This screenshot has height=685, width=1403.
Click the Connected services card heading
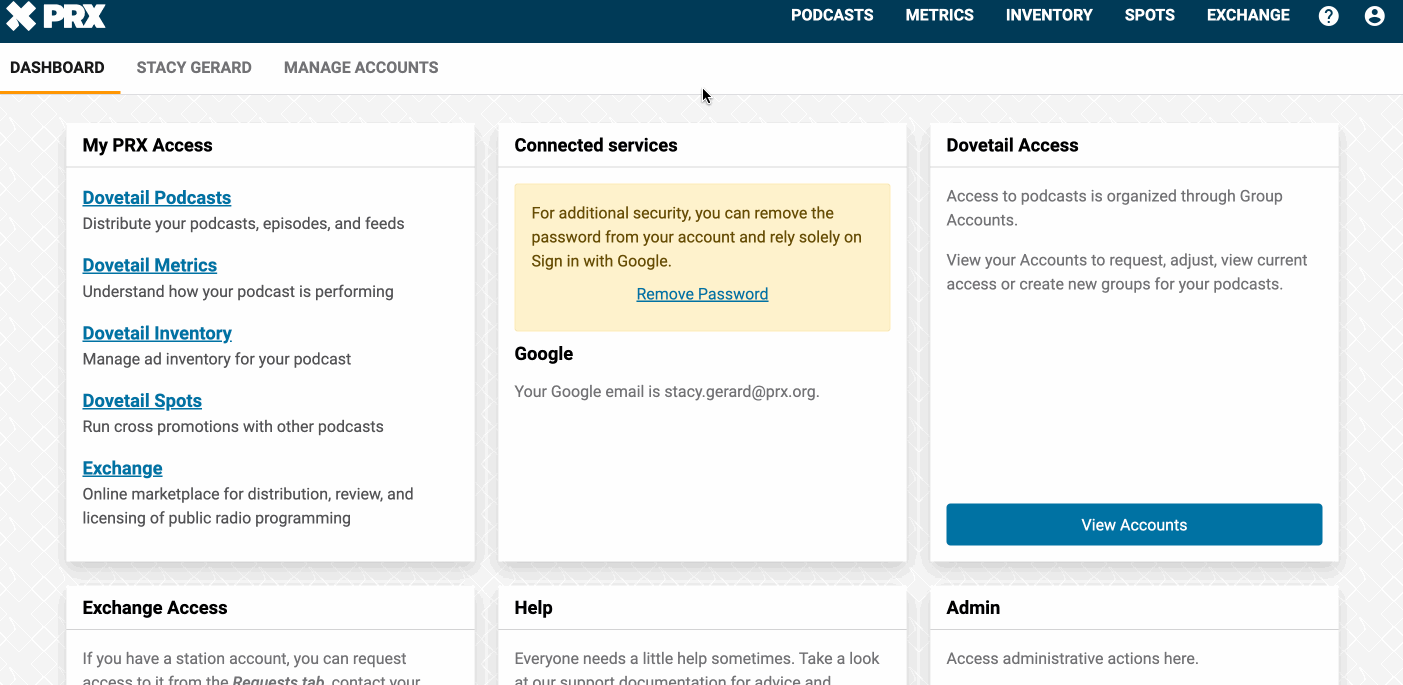(596, 145)
